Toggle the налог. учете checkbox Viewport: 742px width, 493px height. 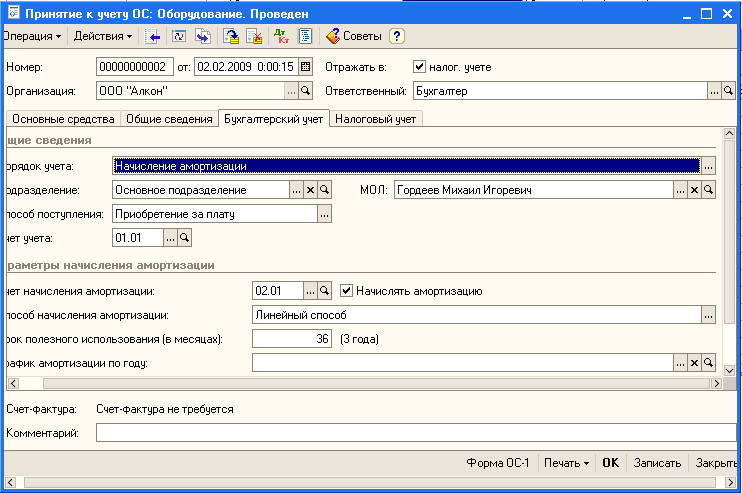tap(420, 67)
